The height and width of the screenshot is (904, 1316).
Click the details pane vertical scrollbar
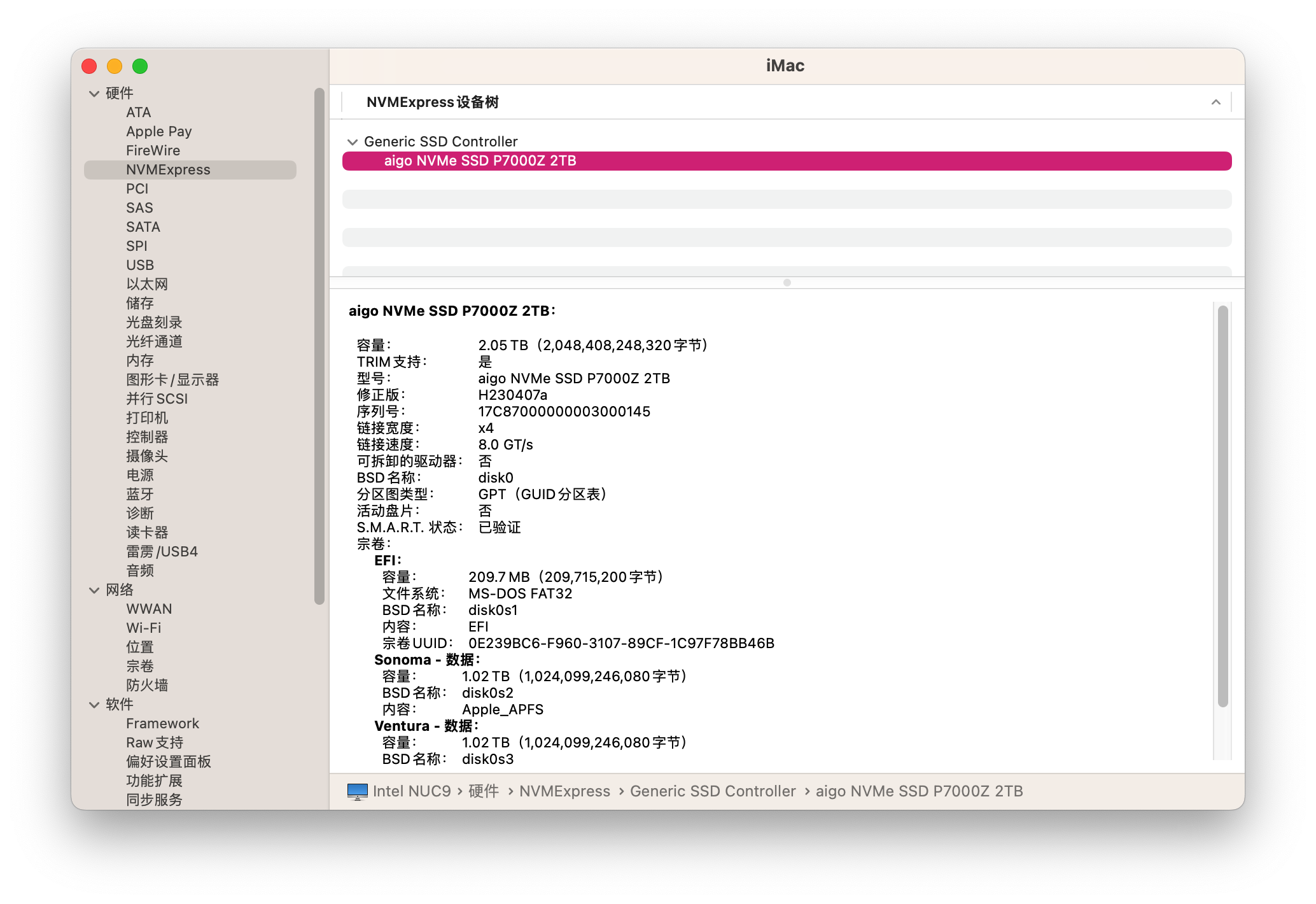(x=1222, y=506)
